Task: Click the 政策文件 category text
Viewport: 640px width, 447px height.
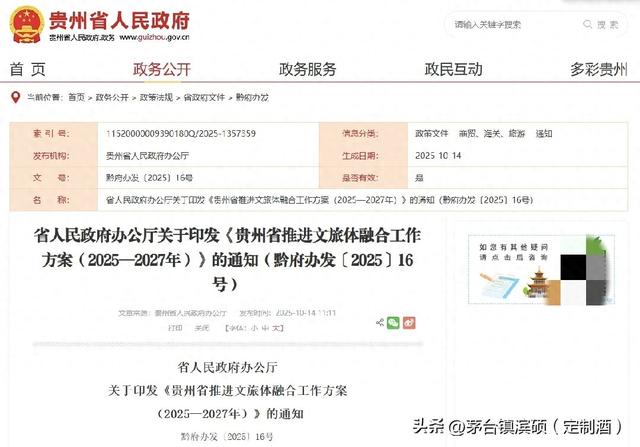Action: 431,133
